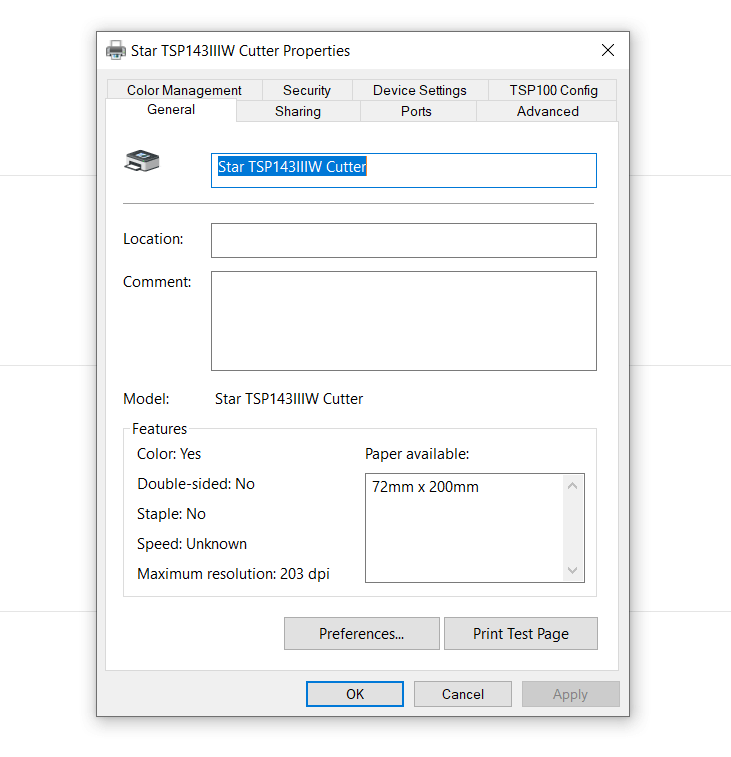Click the printer name input field
Viewport: 731px width, 757px height.
tap(404, 170)
